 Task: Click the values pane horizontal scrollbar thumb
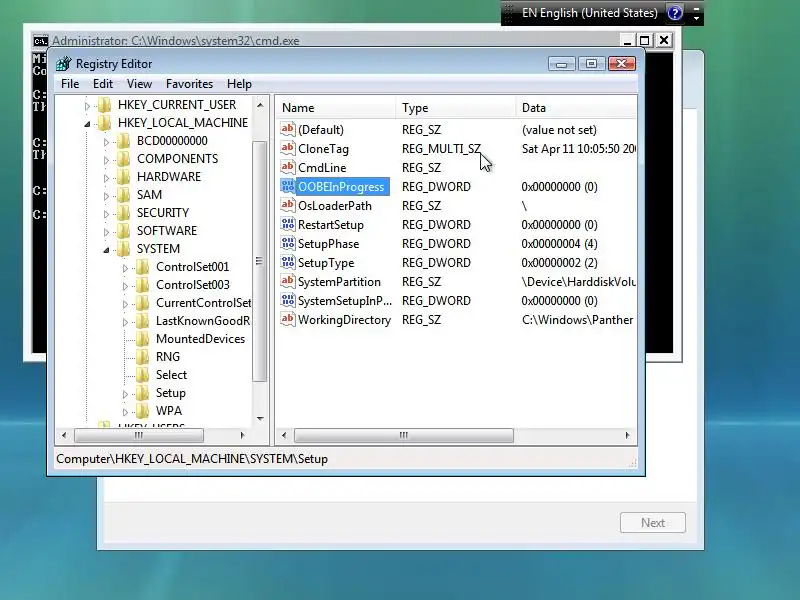click(x=404, y=435)
